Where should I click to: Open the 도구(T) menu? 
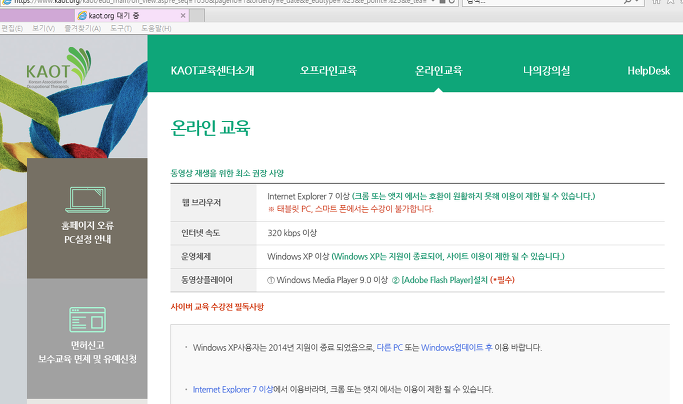pos(121,28)
